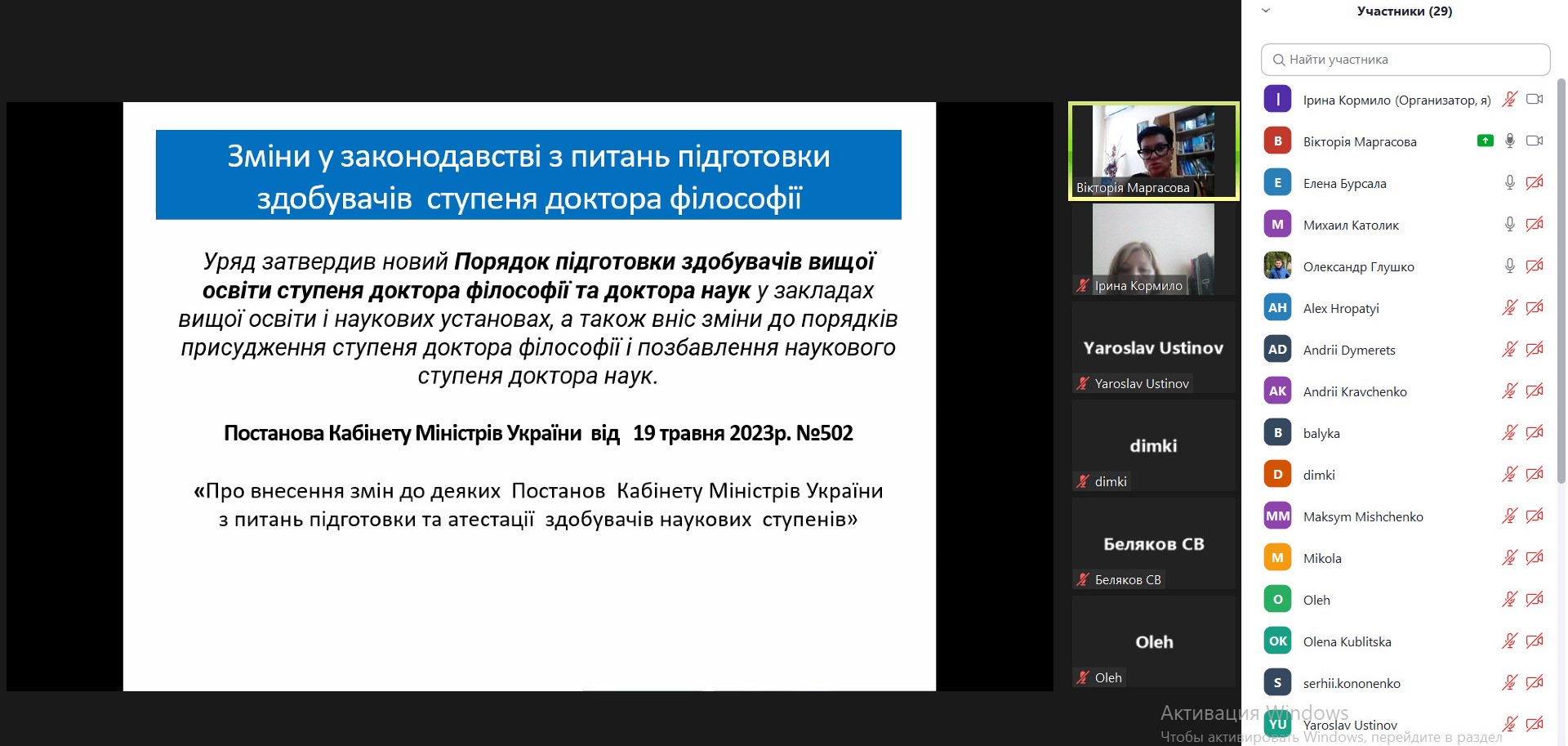
Task: Click the participant name serhii.kononenko
Action: point(1352,683)
